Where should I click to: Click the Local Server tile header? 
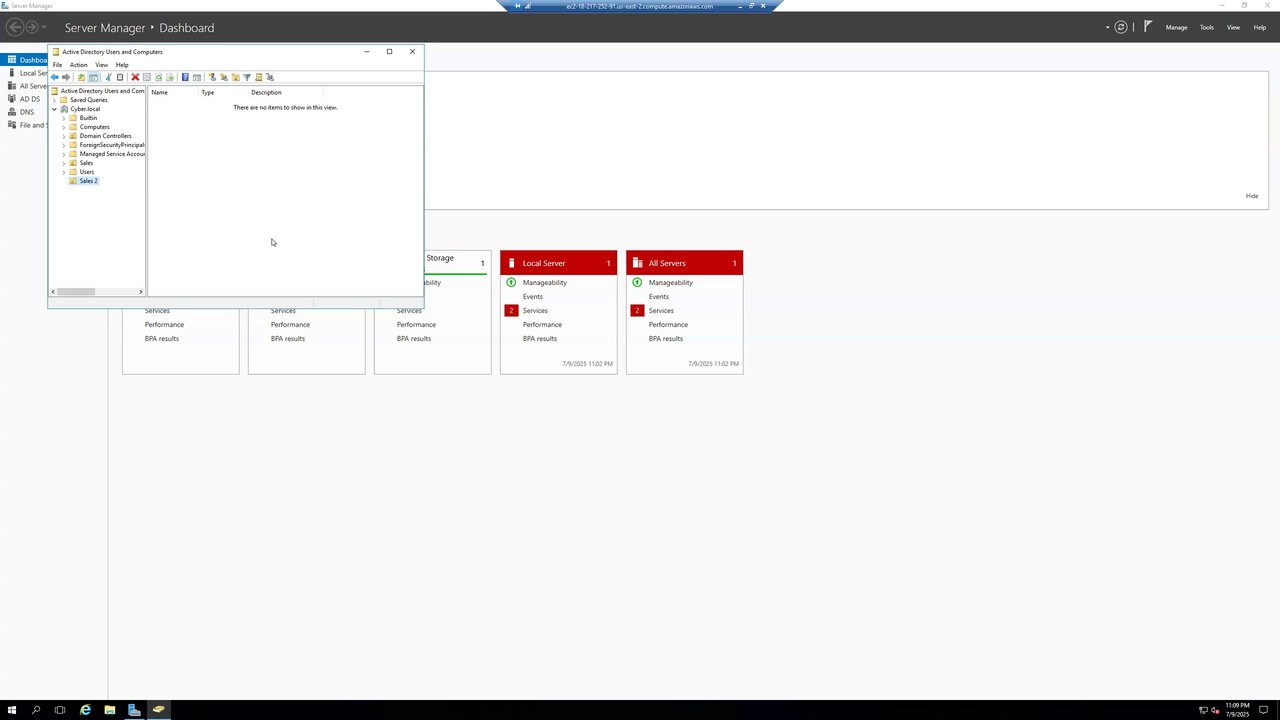[559, 263]
